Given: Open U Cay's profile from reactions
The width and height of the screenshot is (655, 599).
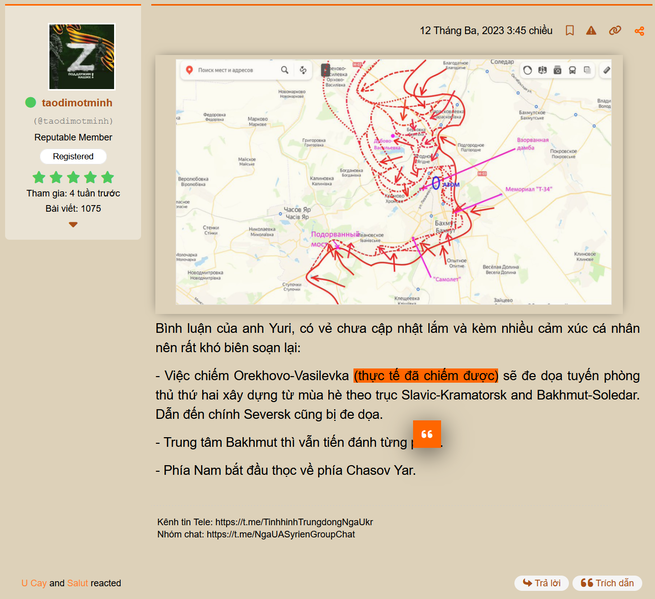Looking at the screenshot, I should (x=34, y=583).
